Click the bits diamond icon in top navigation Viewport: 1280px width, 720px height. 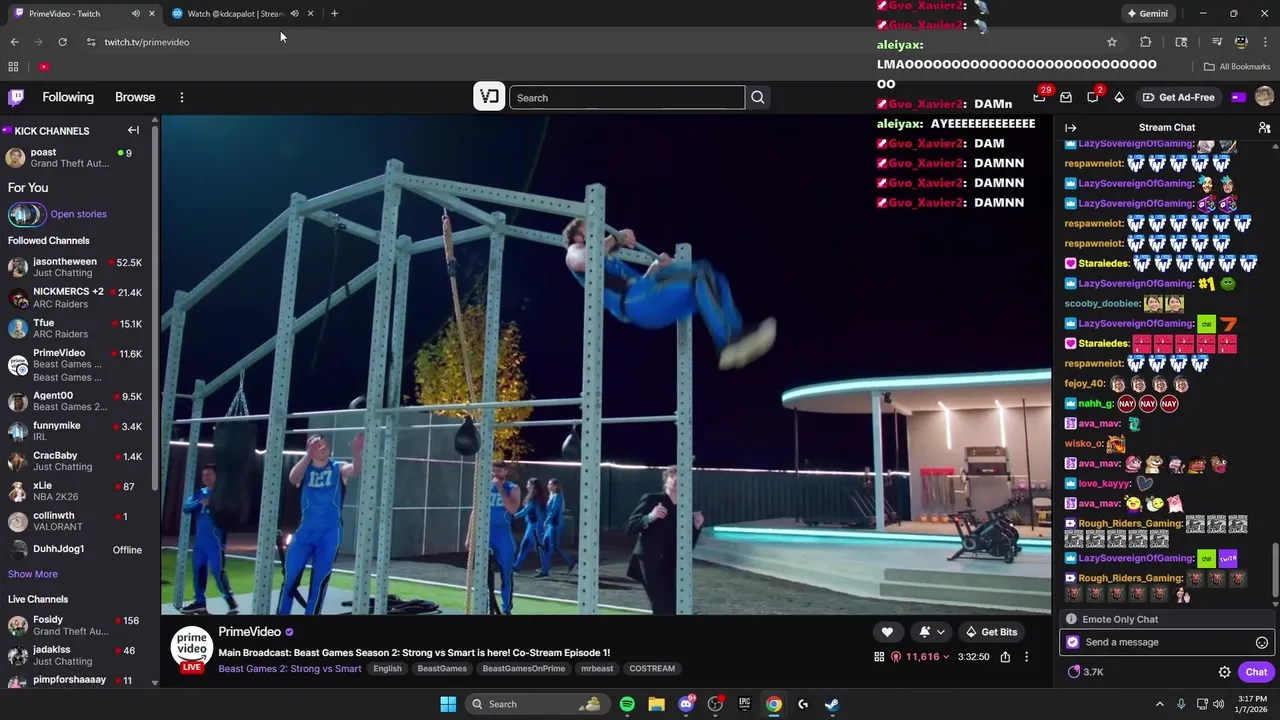pyautogui.click(x=1119, y=97)
